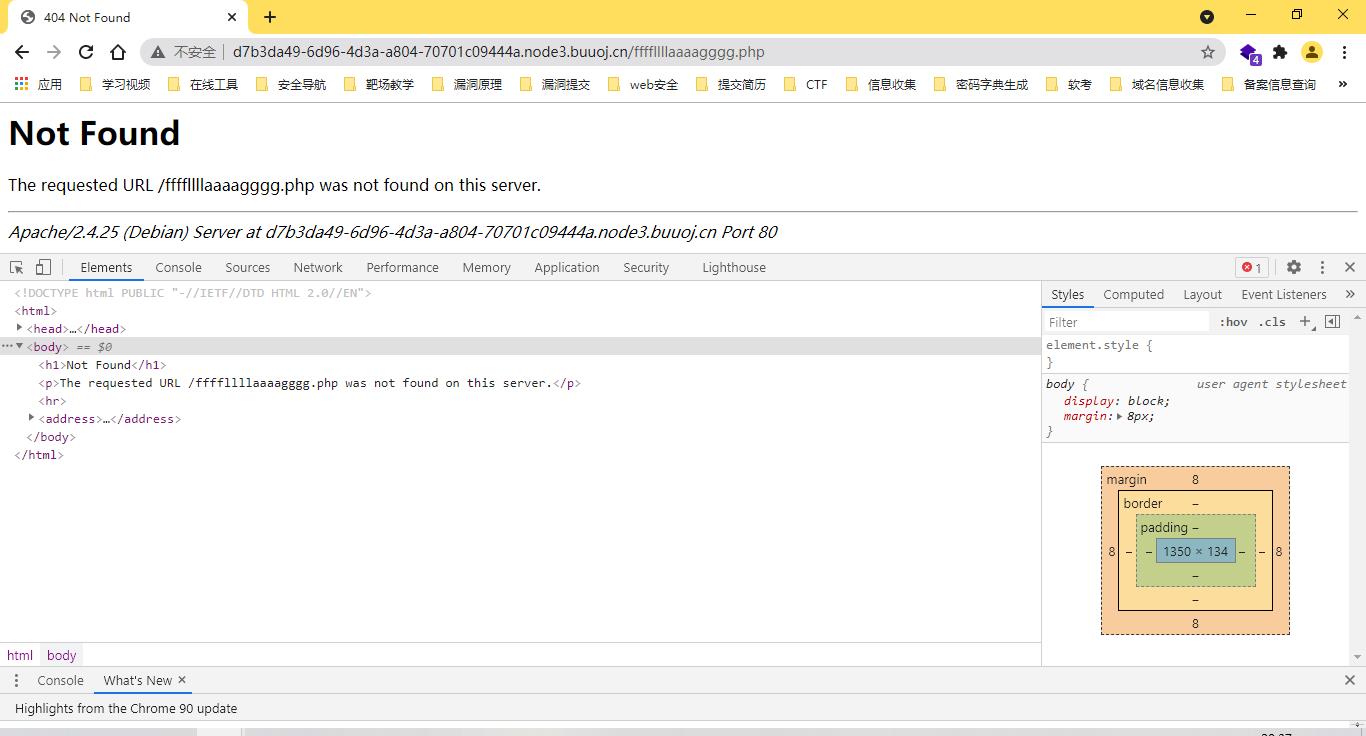Switch to the drawer Console tab
Viewport: 1366px width, 736px height.
[x=60, y=680]
